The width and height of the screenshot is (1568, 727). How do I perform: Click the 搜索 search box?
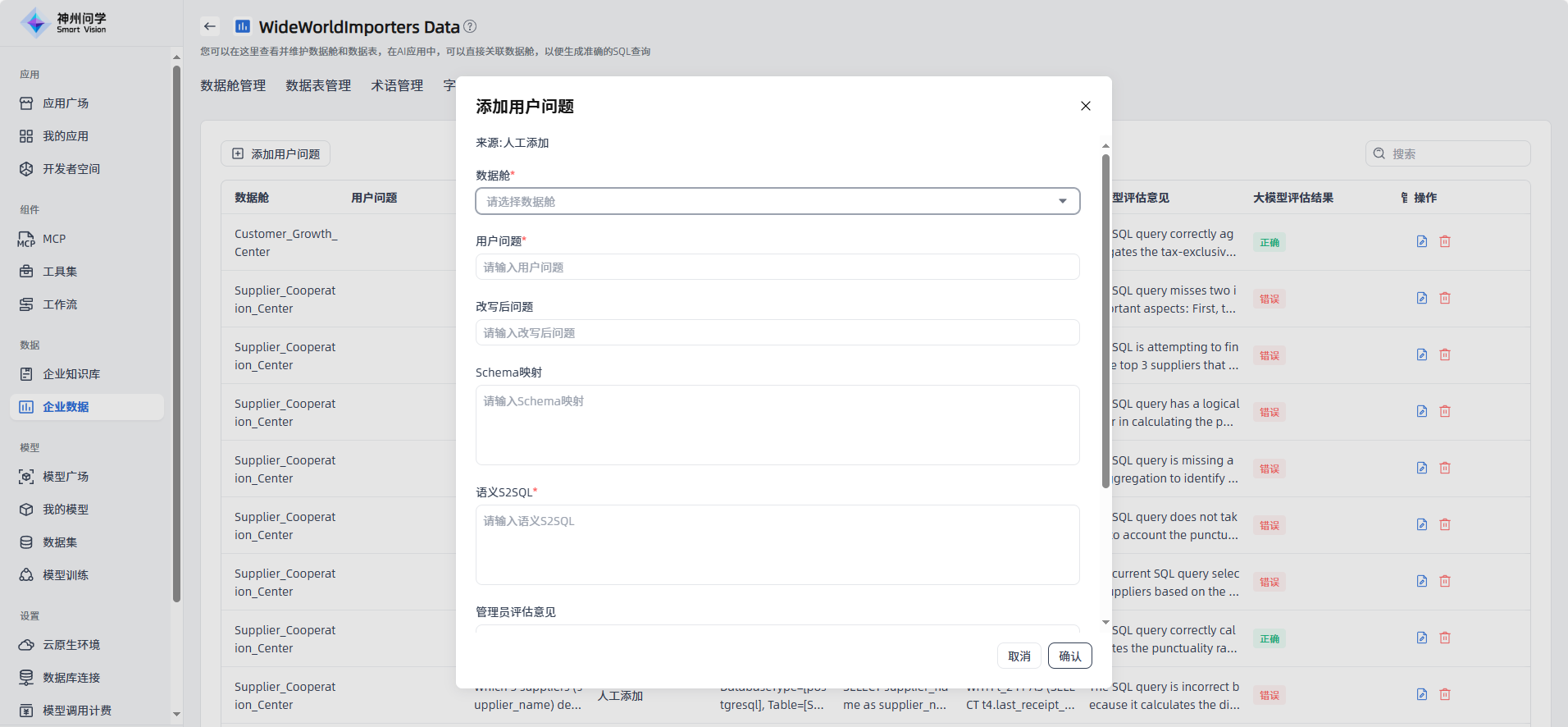[x=1456, y=153]
